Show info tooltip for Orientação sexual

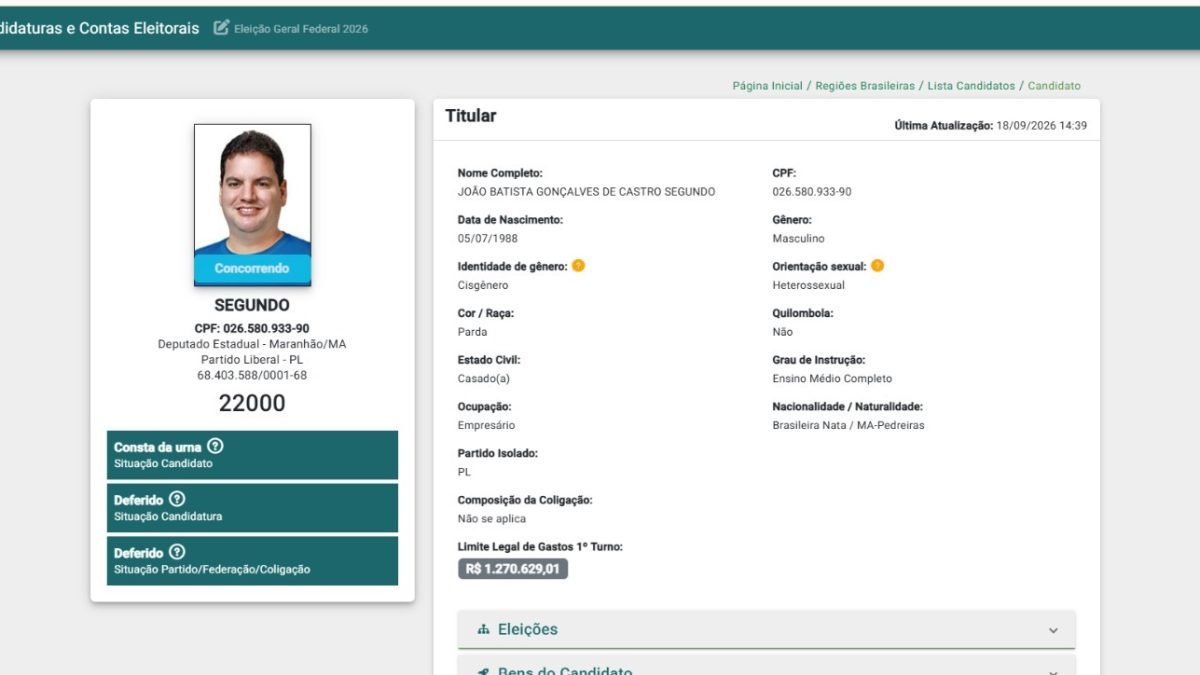877,266
